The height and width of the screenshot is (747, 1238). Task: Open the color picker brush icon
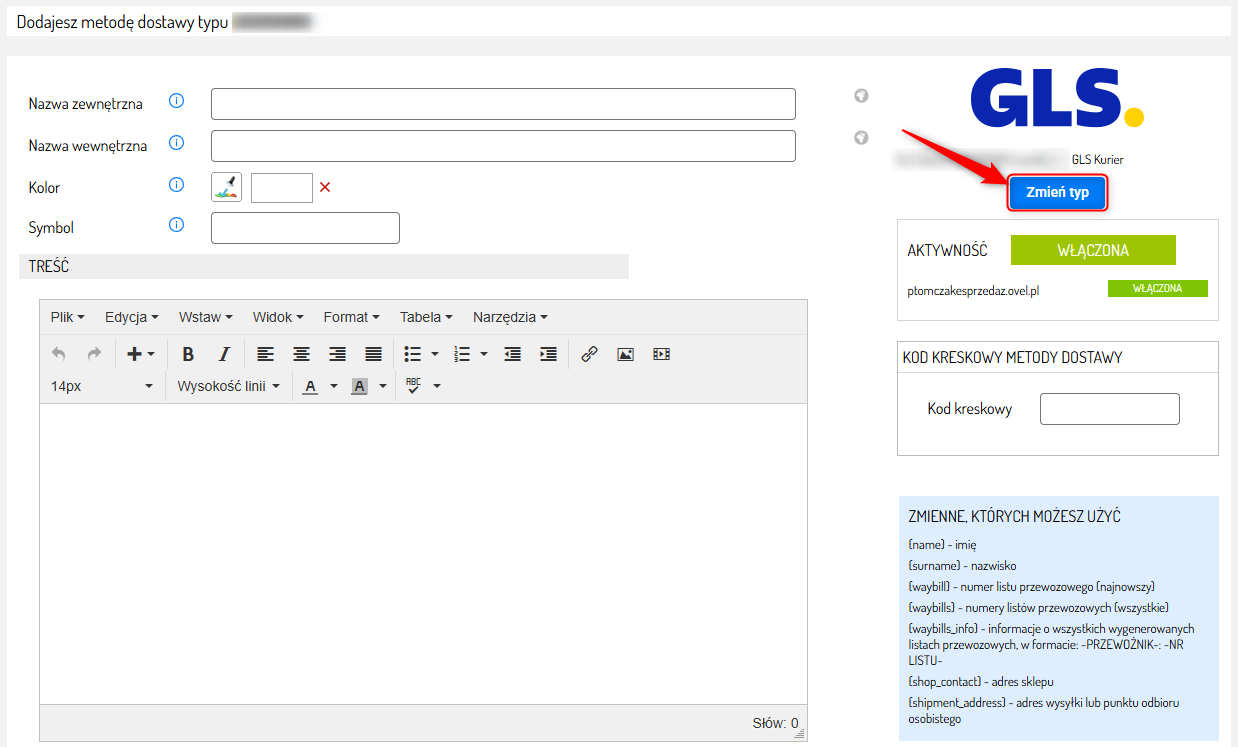coord(226,187)
